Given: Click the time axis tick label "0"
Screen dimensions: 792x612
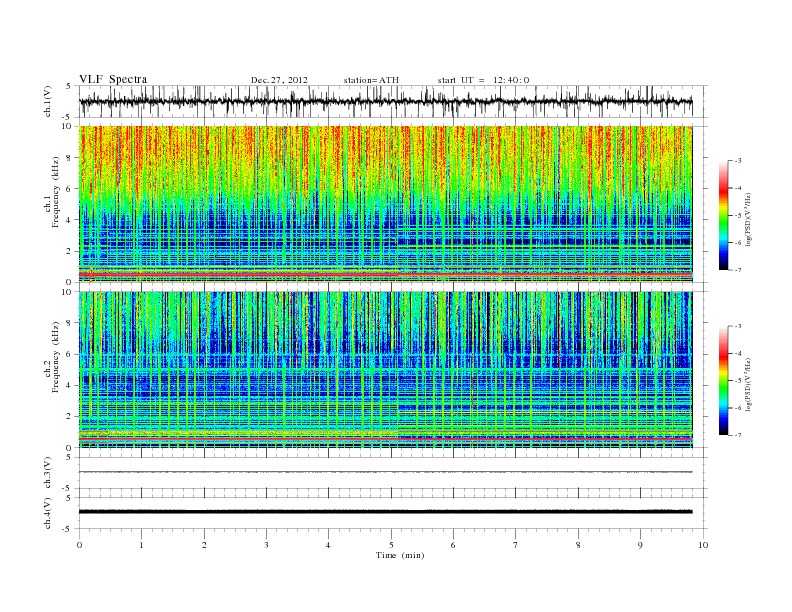Looking at the screenshot, I should tap(79, 545).
